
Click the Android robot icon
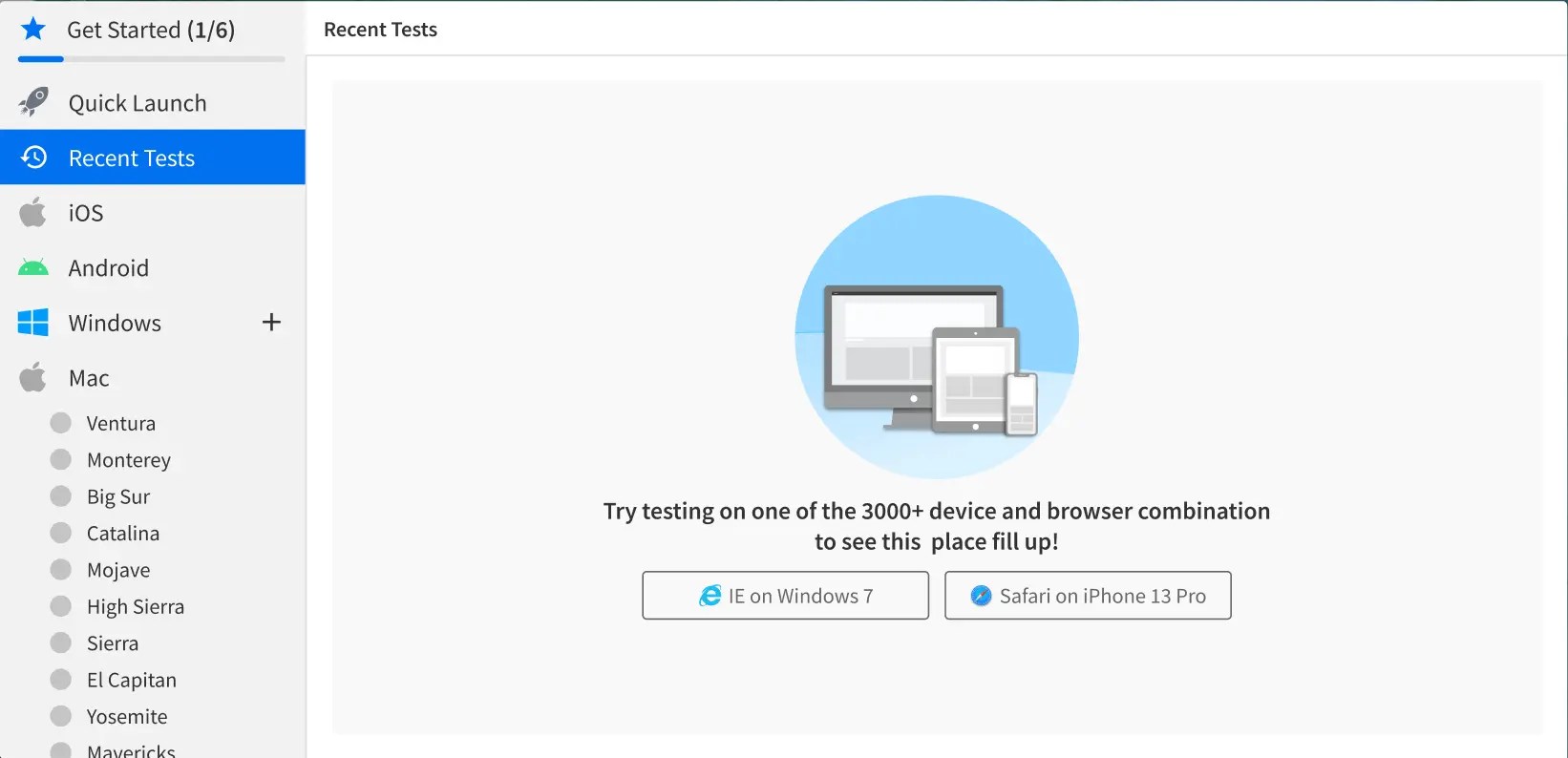[x=33, y=268]
